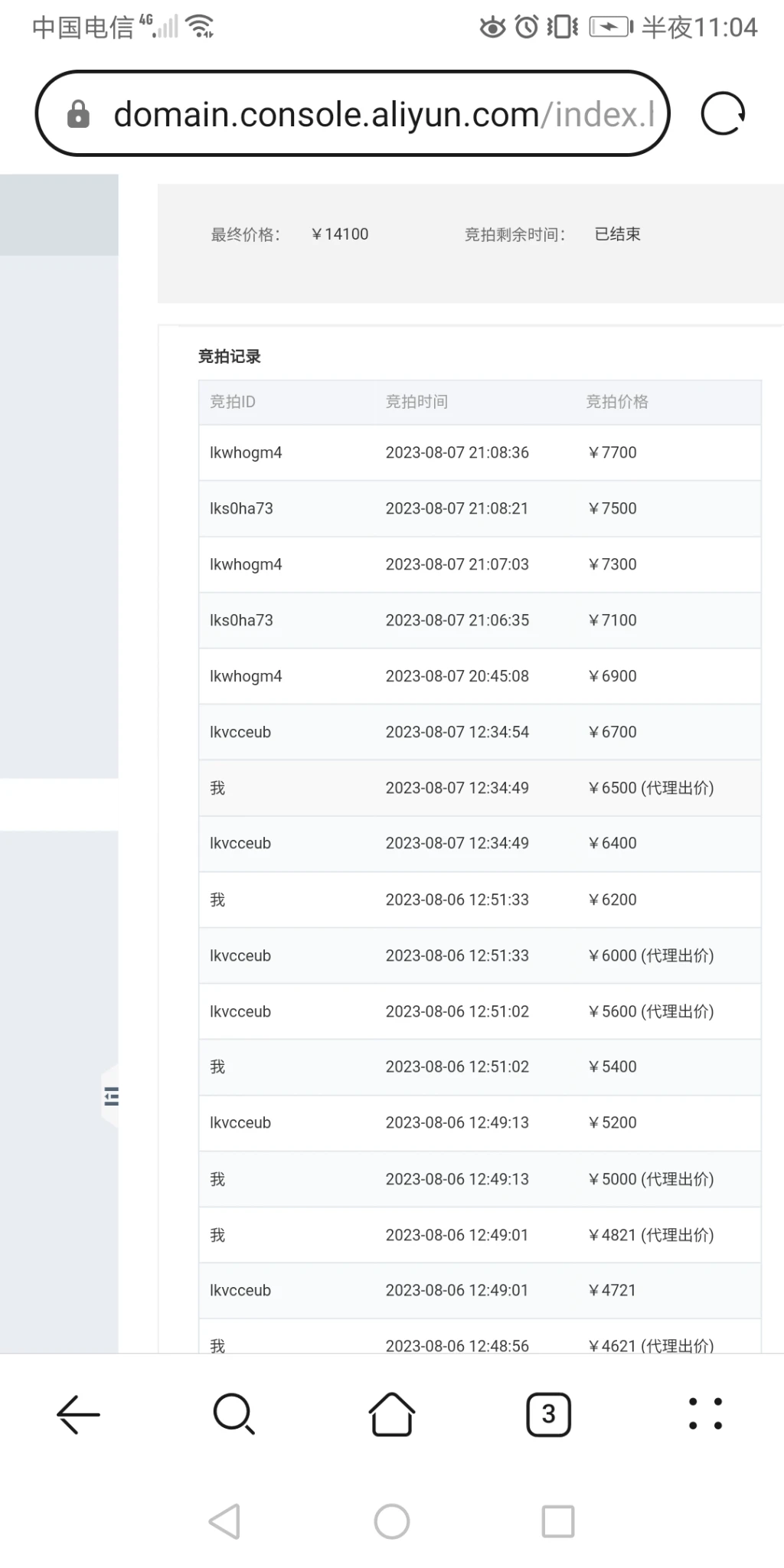Viewport: 784px width, 1568px height.
Task: Tap the ¥6500 (代理出价) proxy bid entry
Action: [651, 788]
